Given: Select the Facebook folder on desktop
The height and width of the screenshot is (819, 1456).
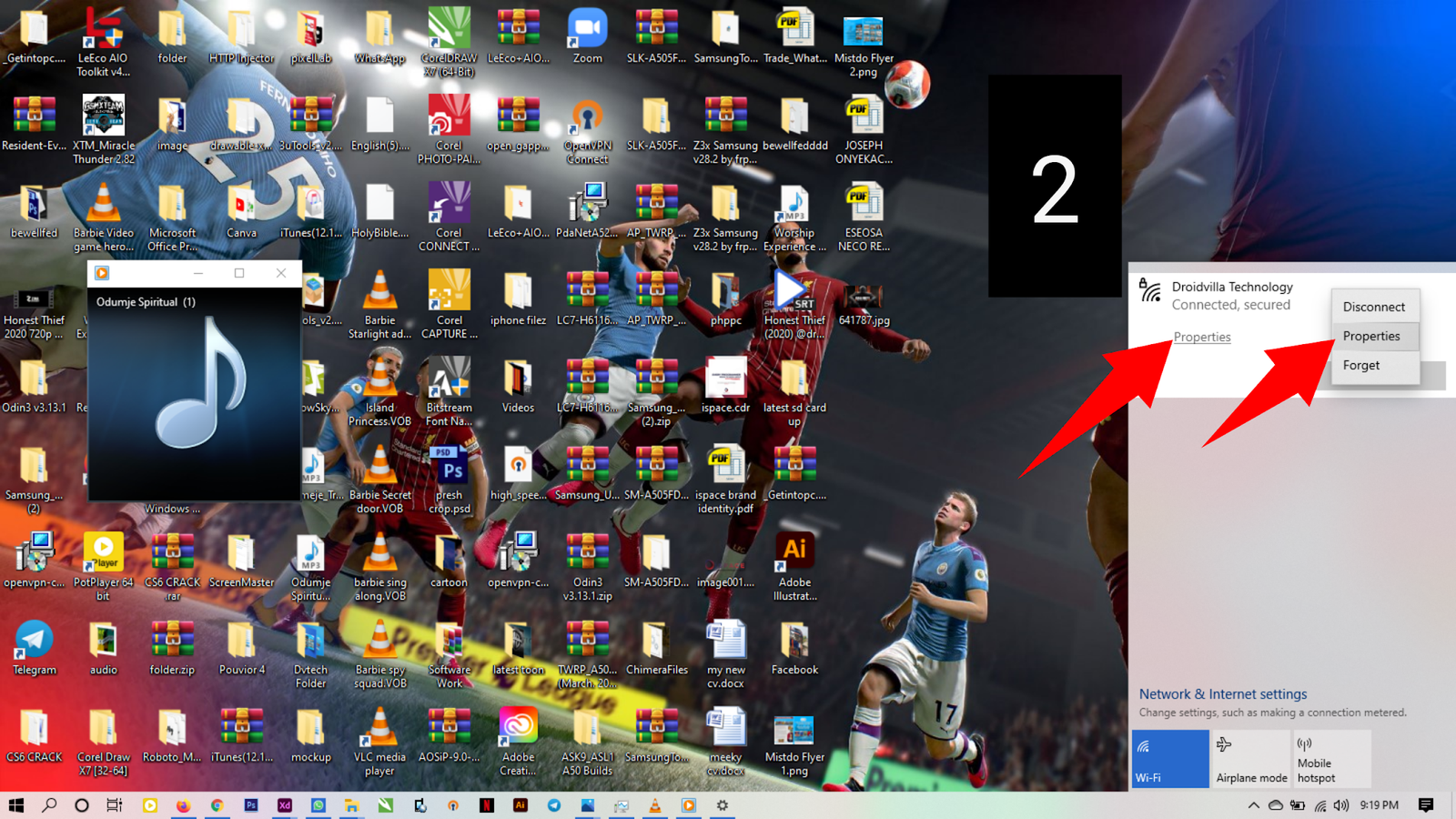Looking at the screenshot, I should 794,648.
